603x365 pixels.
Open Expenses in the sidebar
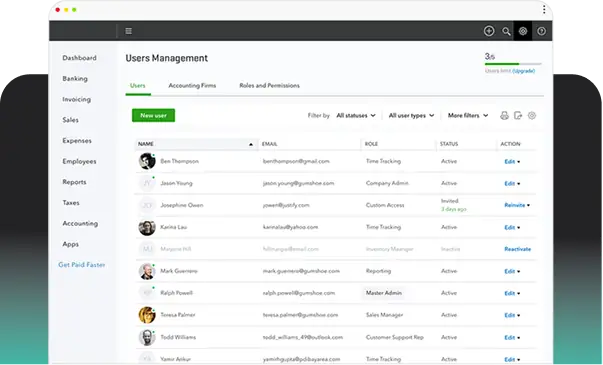tap(77, 141)
